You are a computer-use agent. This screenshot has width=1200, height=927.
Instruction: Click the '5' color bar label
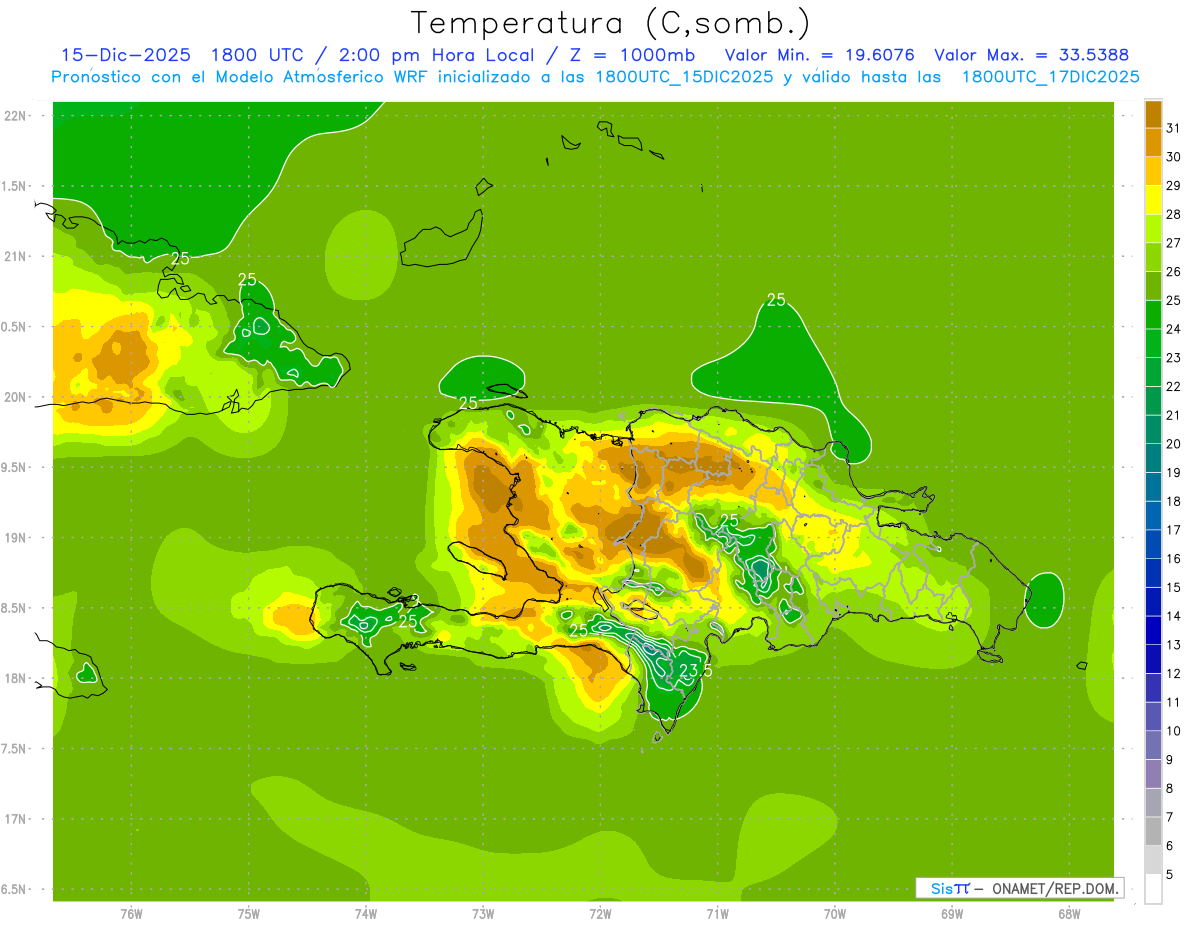1170,875
